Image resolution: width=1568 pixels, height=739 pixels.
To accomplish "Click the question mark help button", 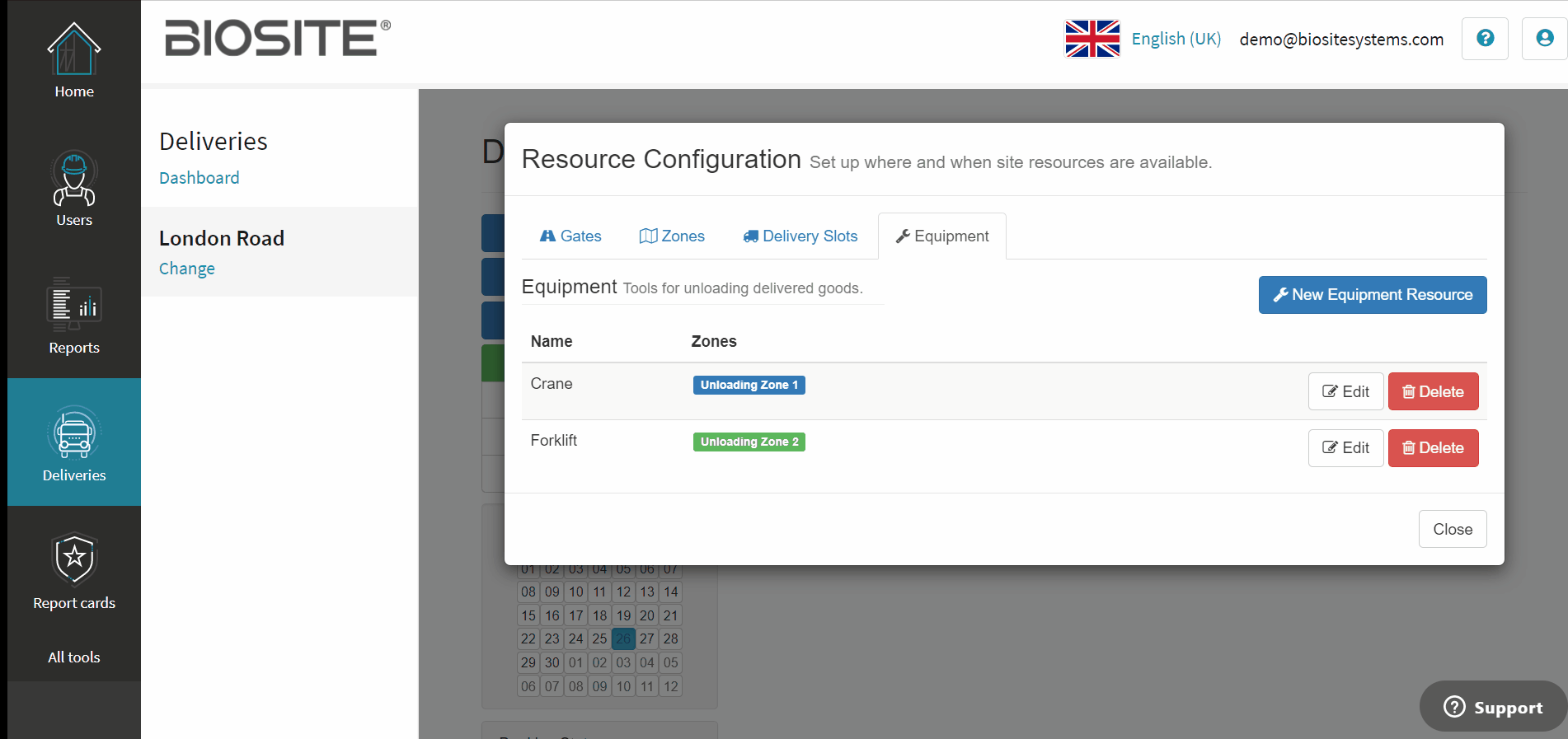I will [x=1485, y=39].
